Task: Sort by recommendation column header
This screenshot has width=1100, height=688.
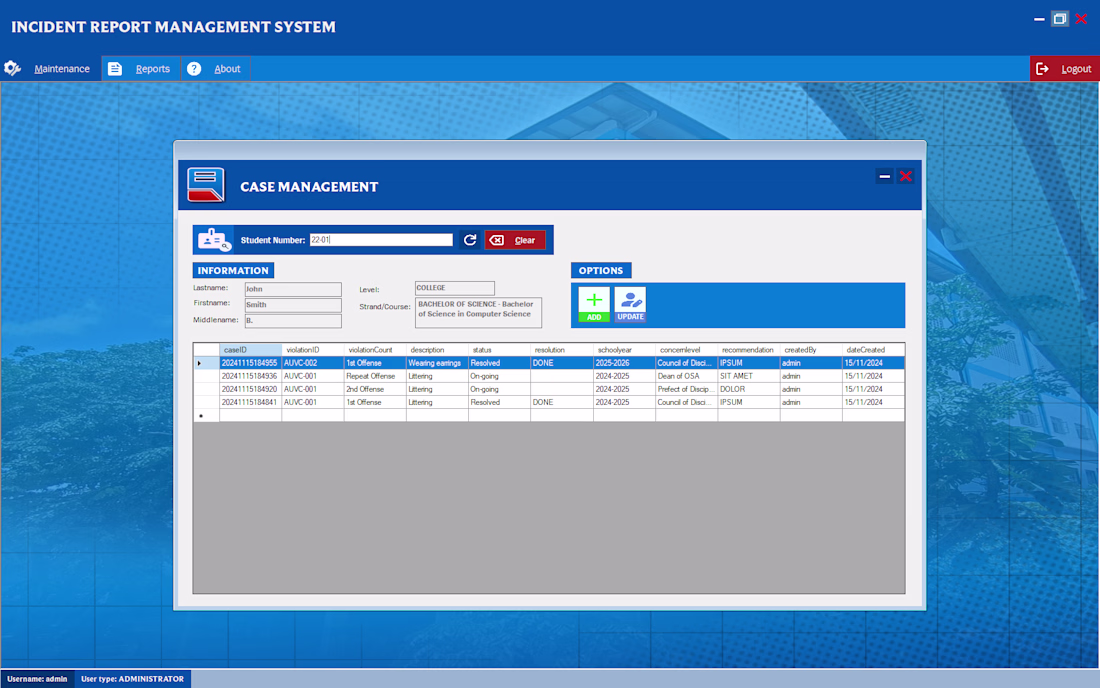Action: coord(749,349)
